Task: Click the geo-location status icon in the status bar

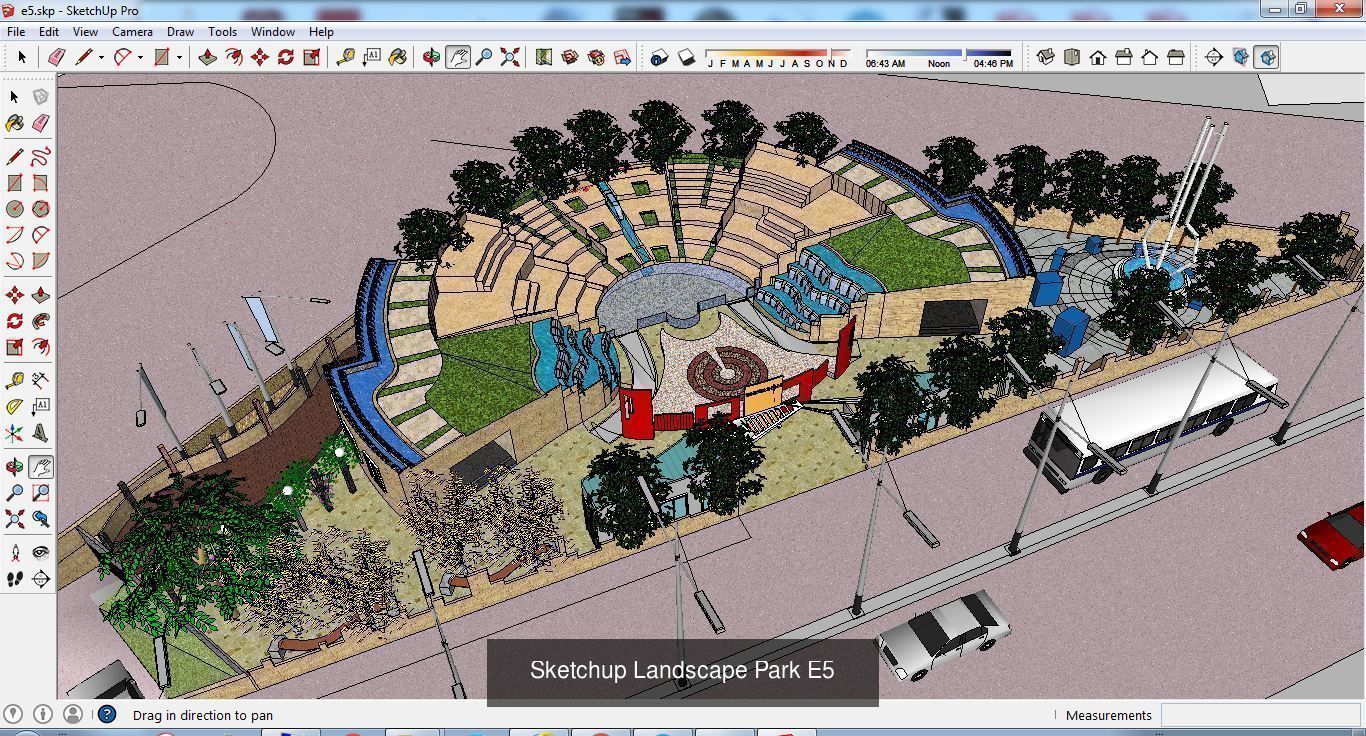Action: click(x=13, y=714)
